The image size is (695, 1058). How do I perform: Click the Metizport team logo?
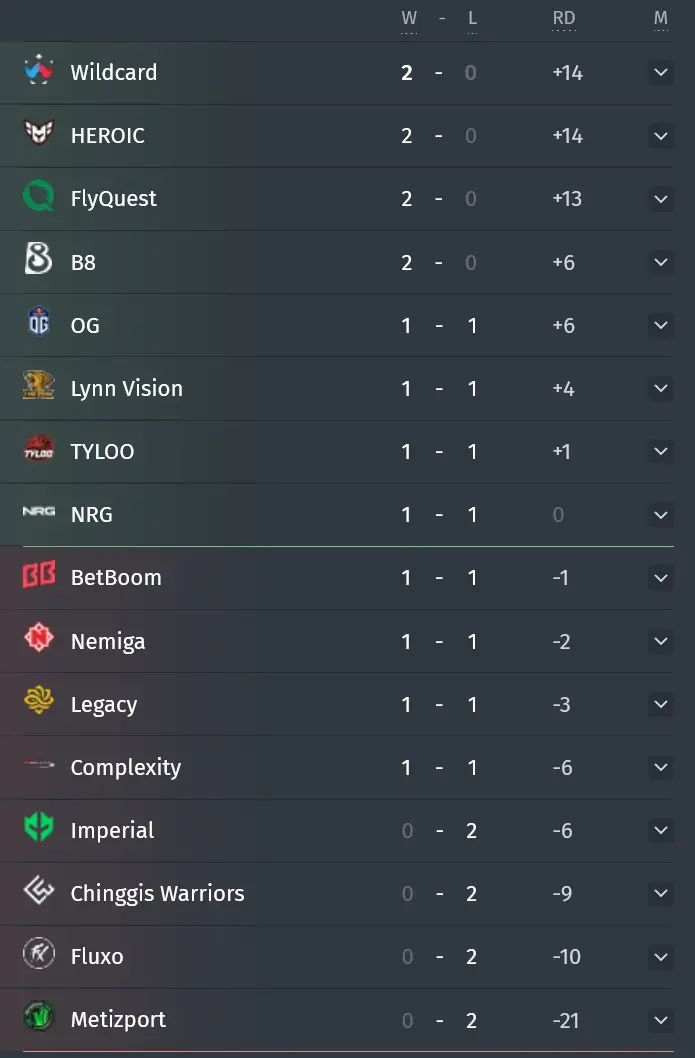pos(38,1018)
